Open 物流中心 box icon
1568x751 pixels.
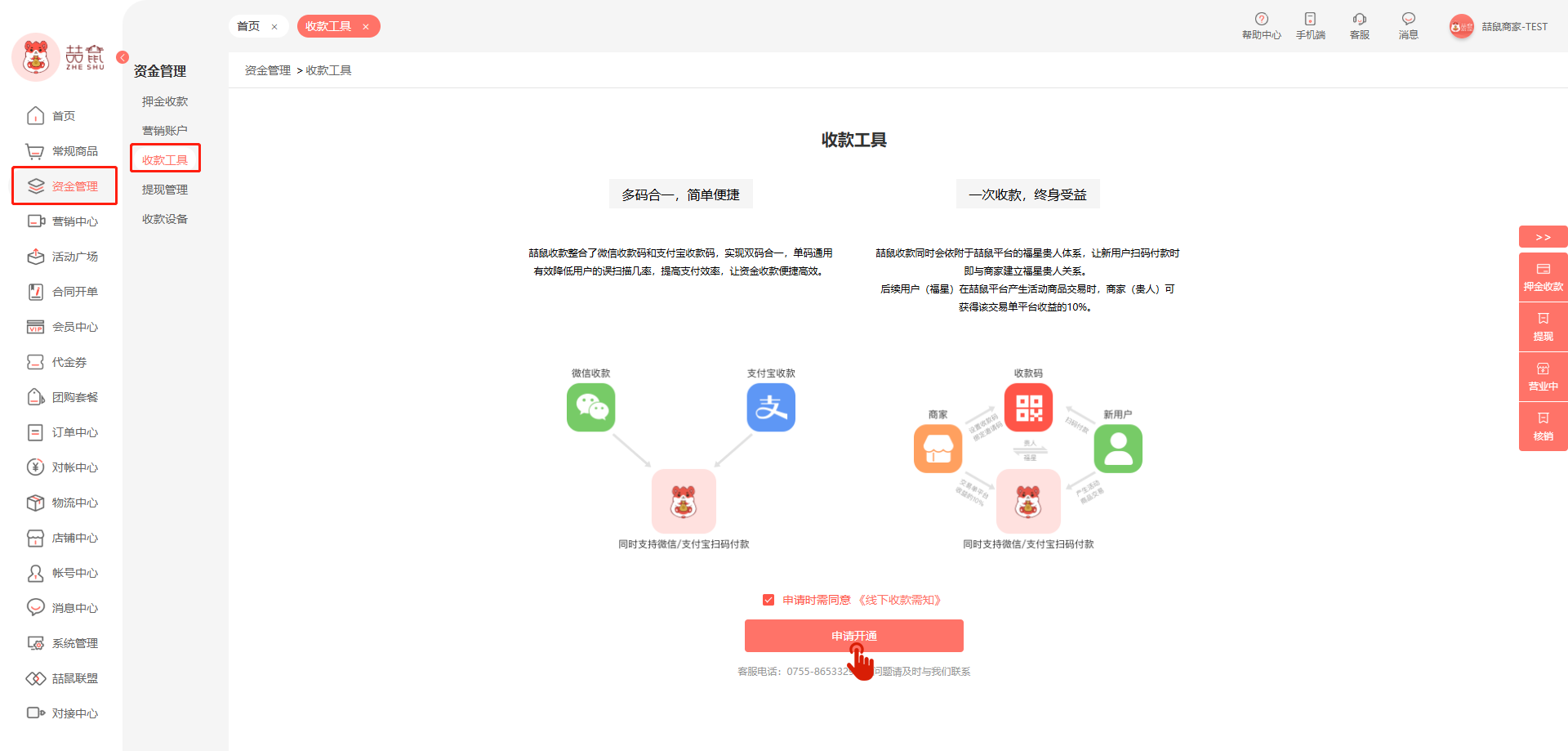[36, 503]
